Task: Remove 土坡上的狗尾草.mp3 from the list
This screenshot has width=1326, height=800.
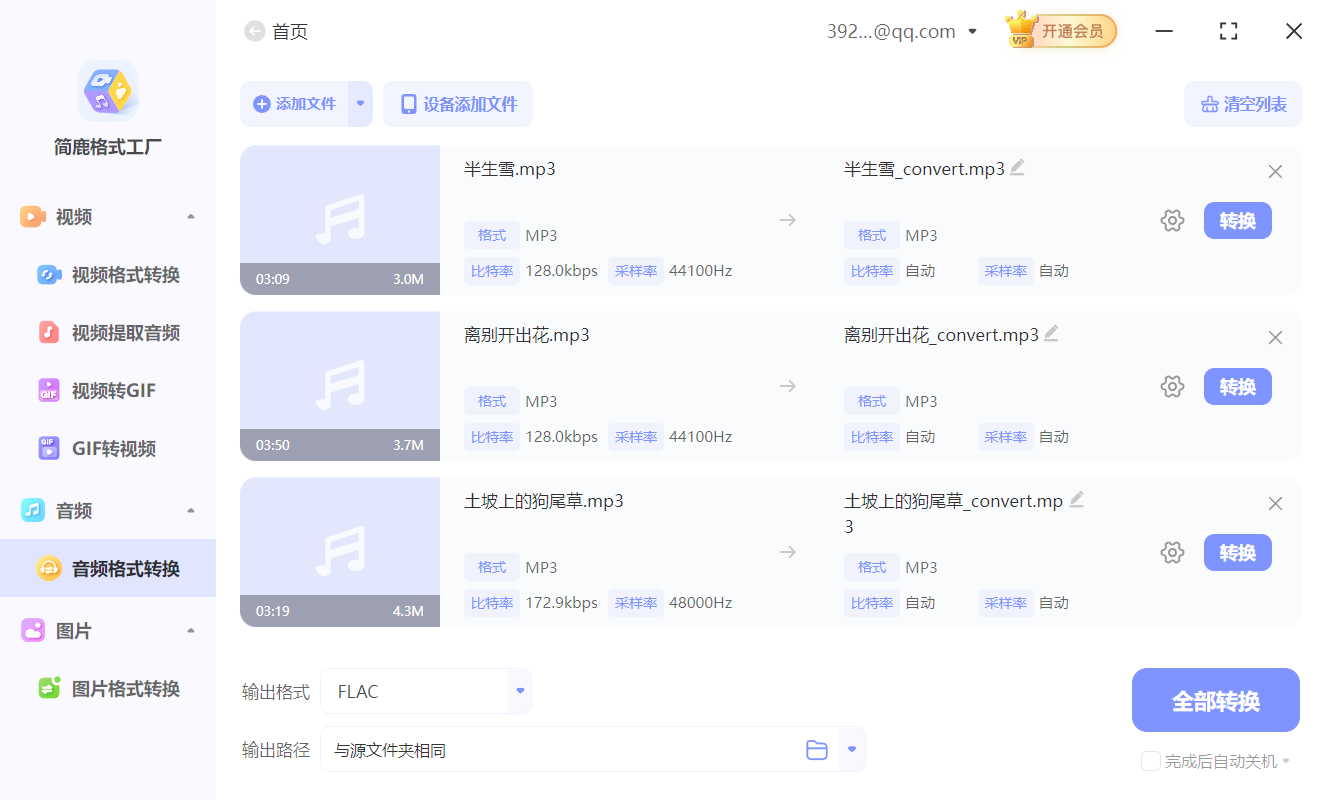Action: click(x=1275, y=503)
